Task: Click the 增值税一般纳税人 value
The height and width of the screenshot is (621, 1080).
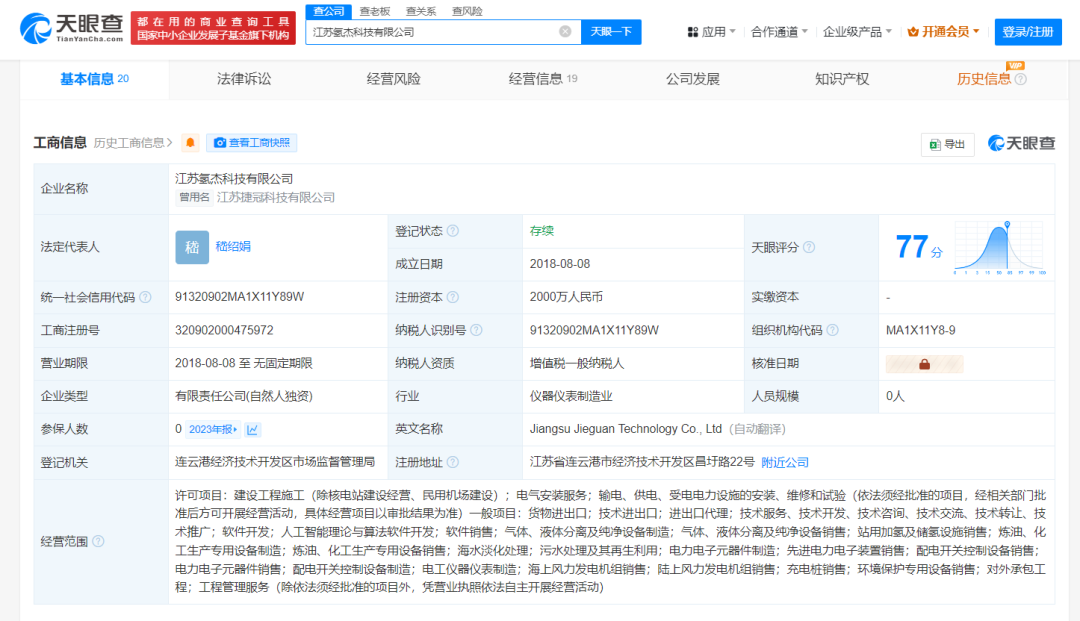Action: pos(577,364)
